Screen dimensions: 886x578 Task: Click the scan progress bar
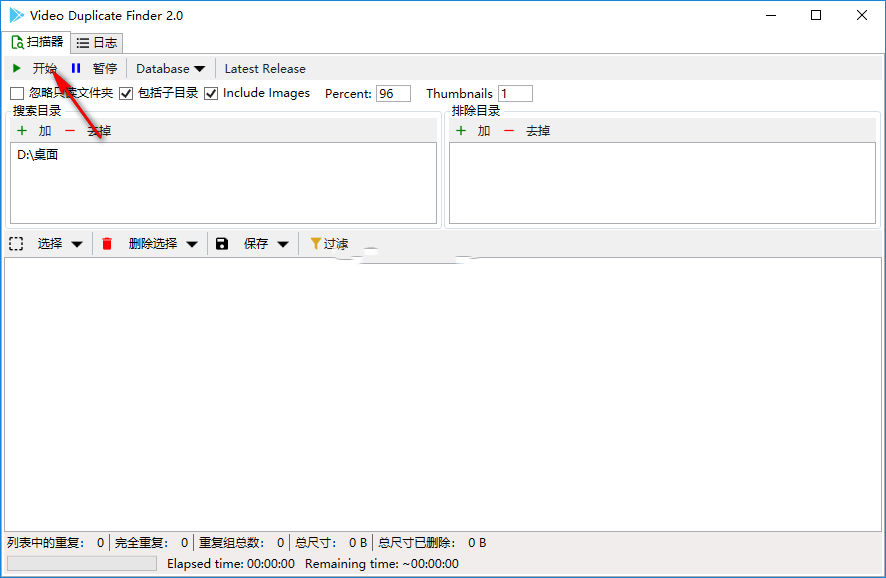click(x=82, y=563)
